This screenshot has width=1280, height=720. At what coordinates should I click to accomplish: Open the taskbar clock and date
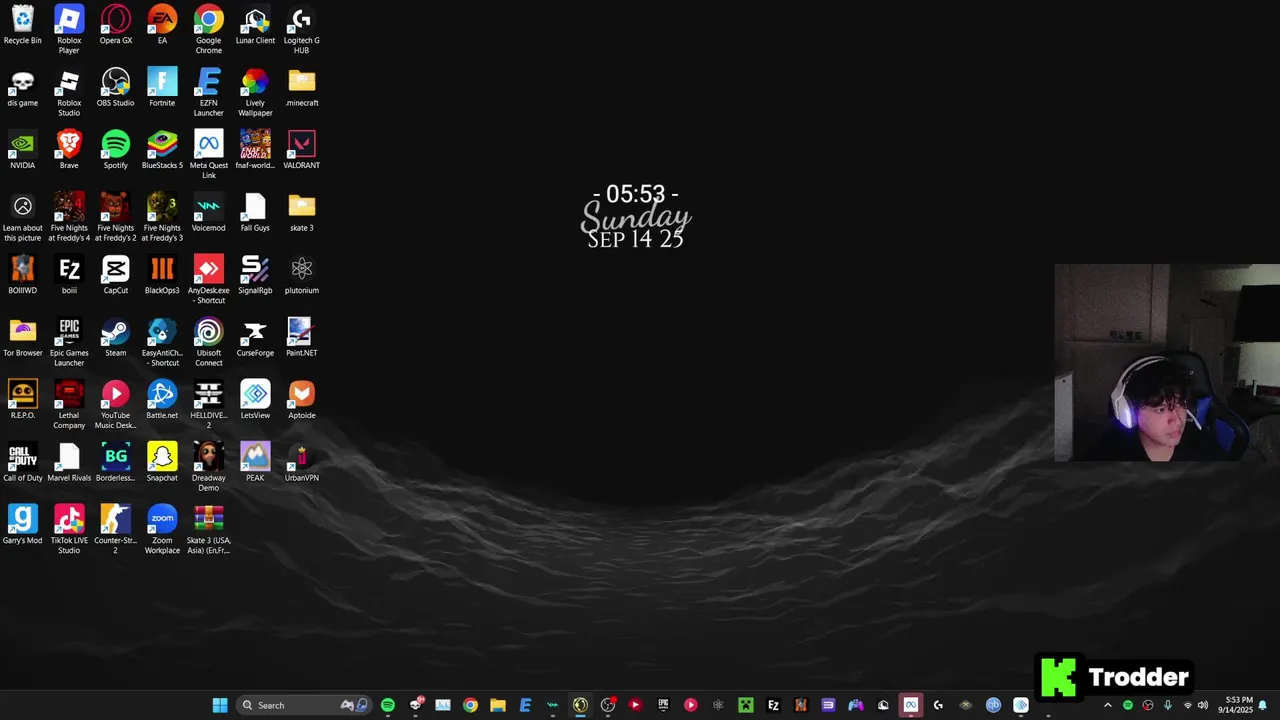click(1235, 705)
